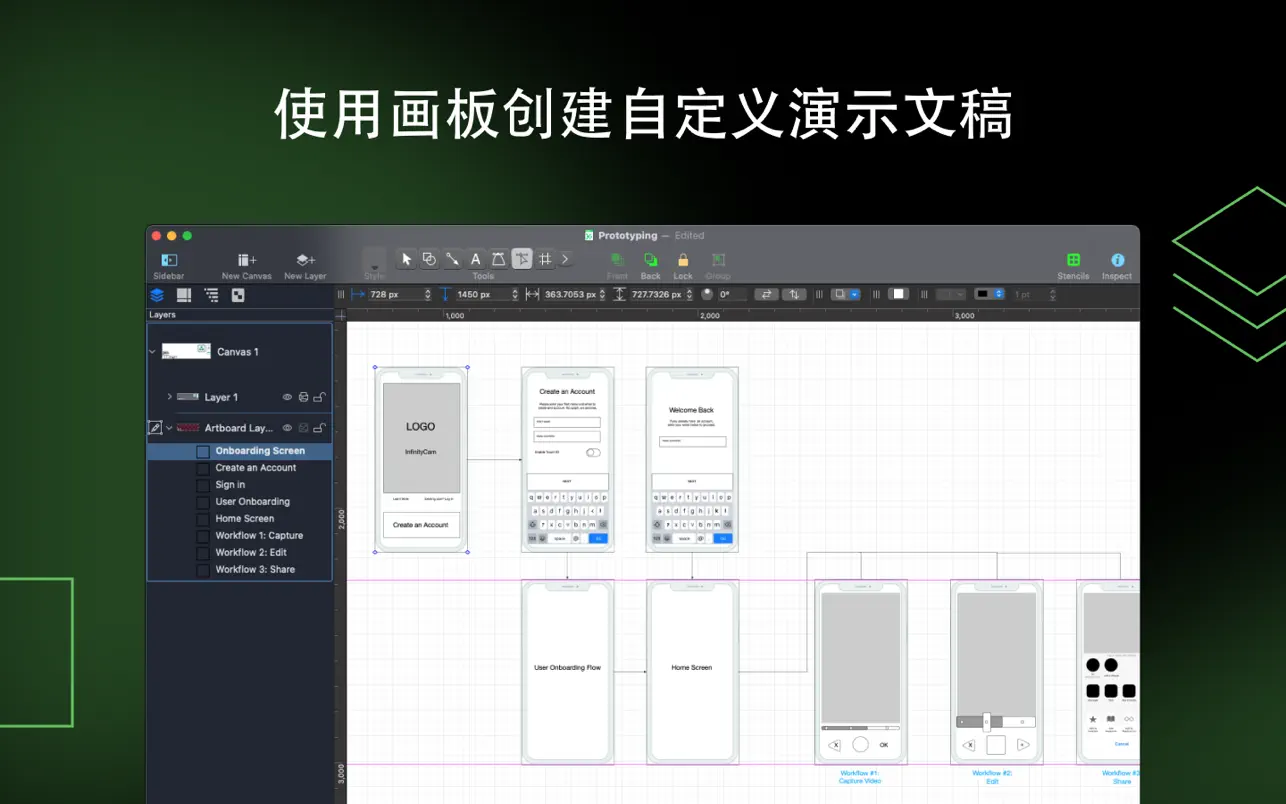Viewport: 1286px width, 804px height.
Task: Select the Workflow 2: Edit row
Action: [x=240, y=553]
